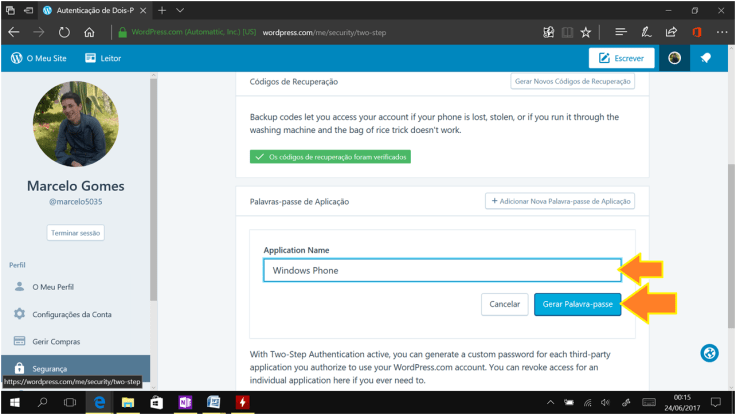
Task: Switch to the Leitor tab
Action: click(103, 58)
